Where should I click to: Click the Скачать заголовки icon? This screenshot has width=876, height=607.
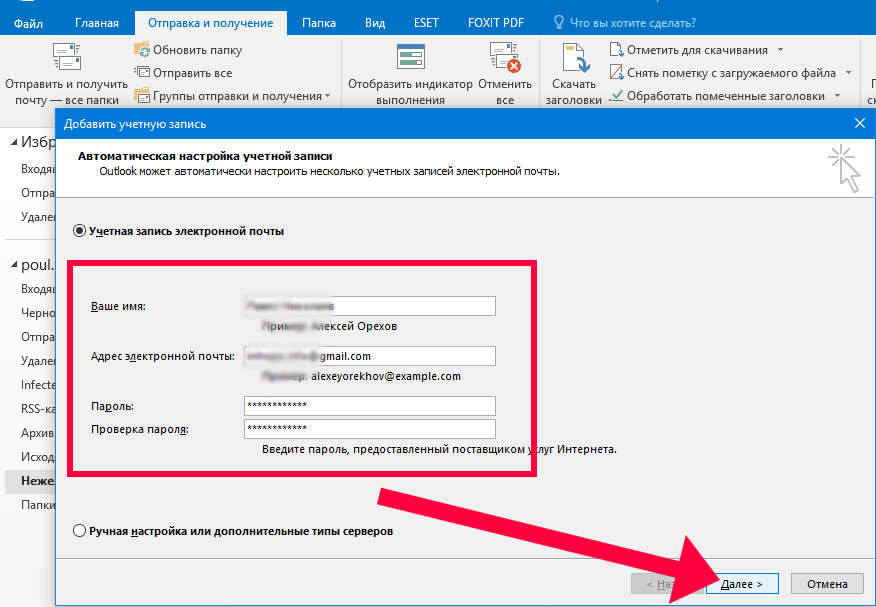click(x=575, y=58)
